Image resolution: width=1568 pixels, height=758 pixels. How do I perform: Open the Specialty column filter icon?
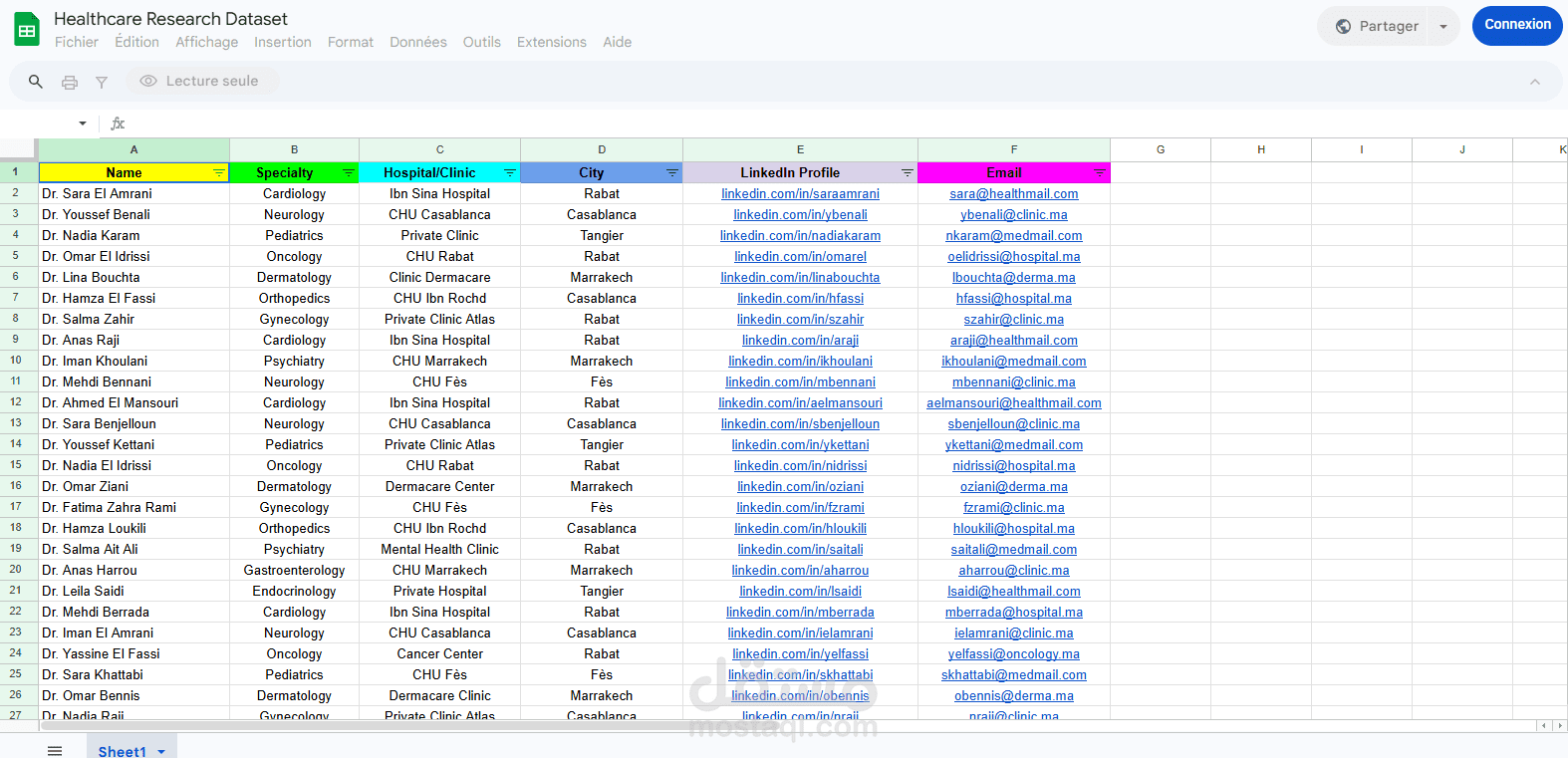coord(349,173)
